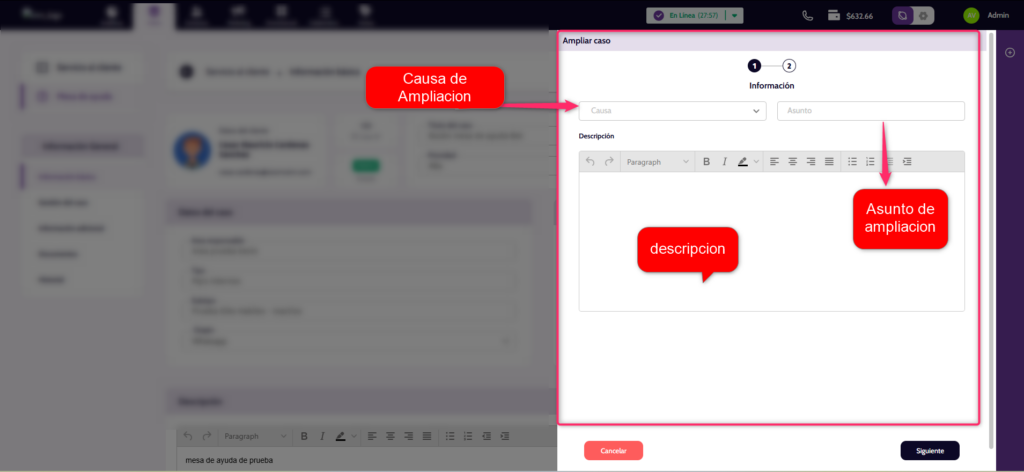Switch to the gear side of header toggle
This screenshot has height=472, width=1024.
[x=923, y=16]
